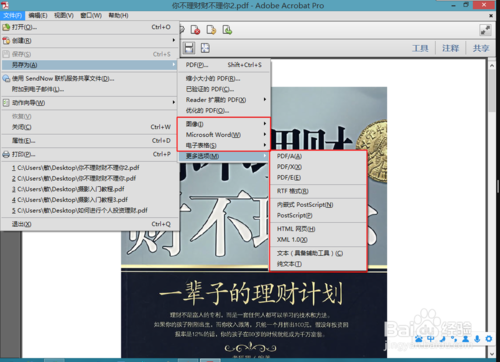Viewport: 500px width, 362px height.
Task: Open 属性(E)... document properties
Action: click(x=89, y=141)
